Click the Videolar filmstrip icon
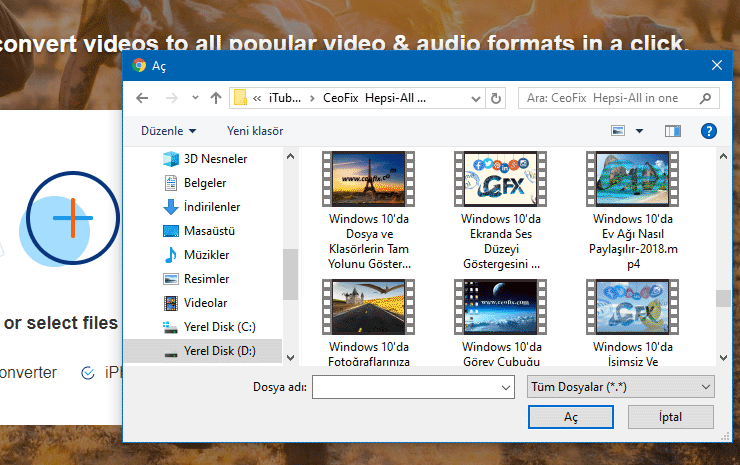The width and height of the screenshot is (740, 465). click(x=170, y=303)
